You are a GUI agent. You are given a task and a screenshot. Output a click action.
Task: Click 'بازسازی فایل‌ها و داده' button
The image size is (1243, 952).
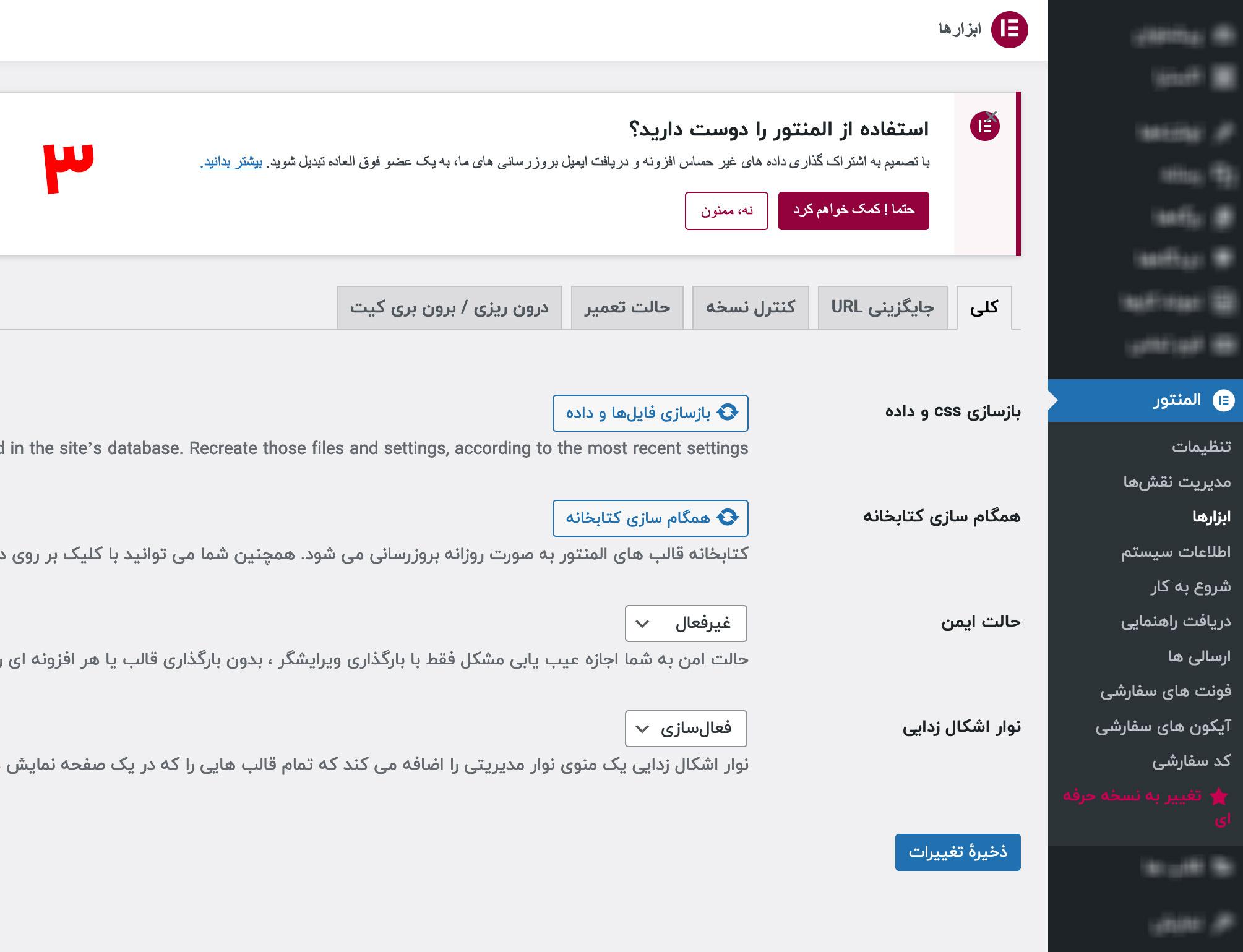[650, 413]
